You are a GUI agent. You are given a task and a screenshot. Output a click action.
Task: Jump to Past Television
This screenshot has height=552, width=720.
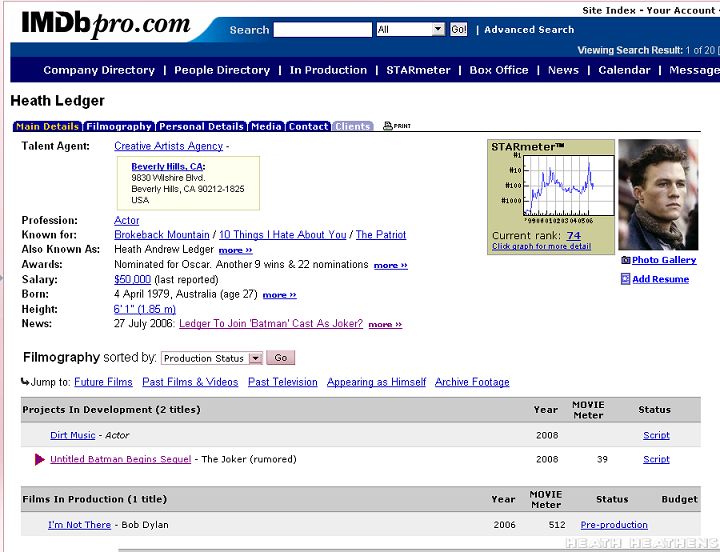[283, 382]
